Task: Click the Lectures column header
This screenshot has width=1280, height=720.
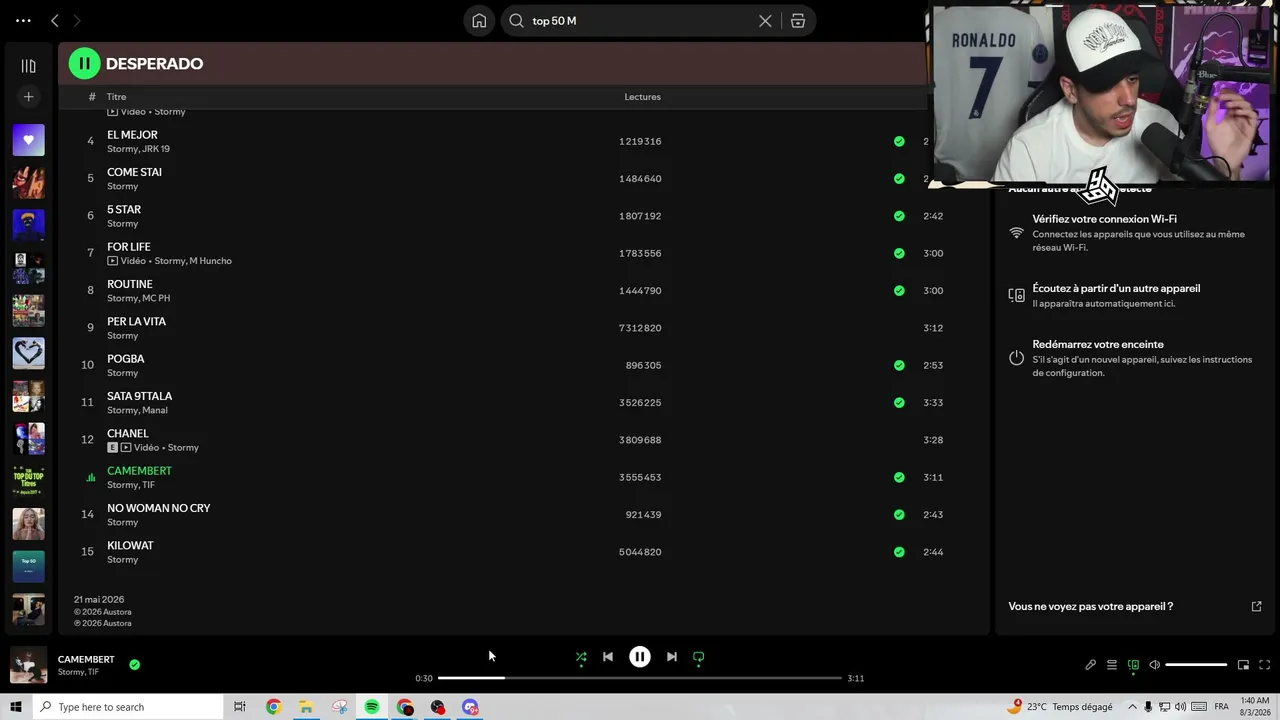Action: (642, 97)
